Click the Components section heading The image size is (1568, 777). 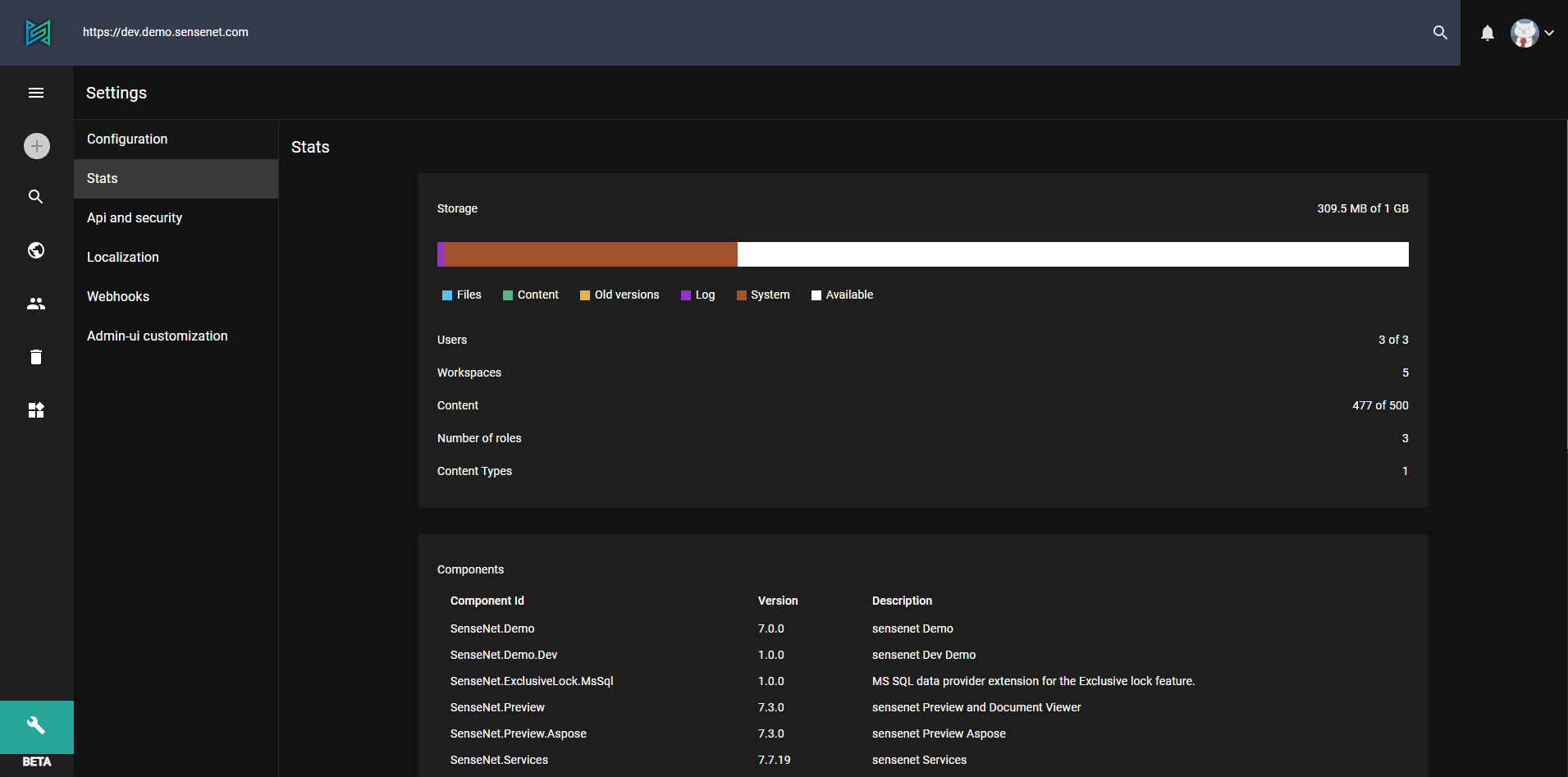(470, 569)
